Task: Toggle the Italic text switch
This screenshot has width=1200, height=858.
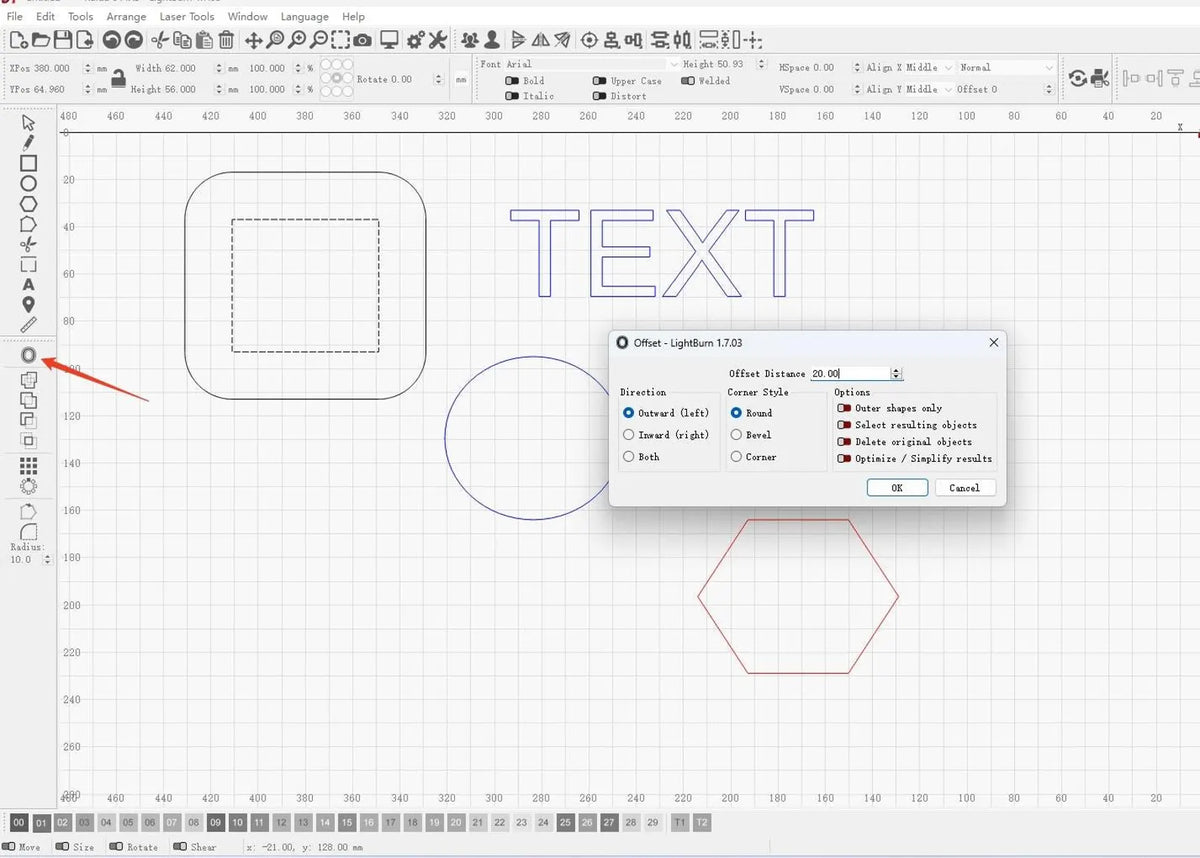Action: coord(512,96)
